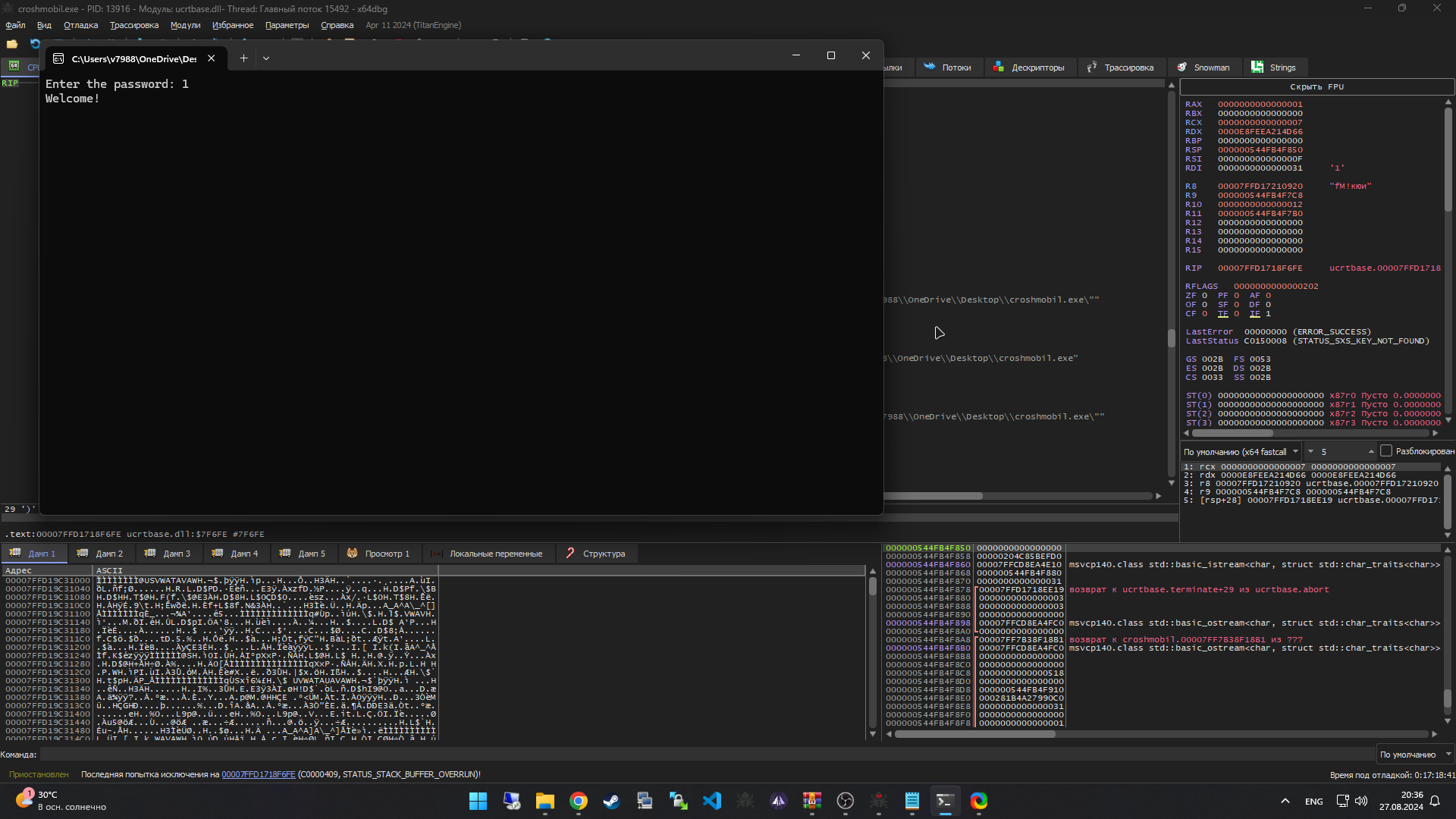Toggle the ZF flag value
The width and height of the screenshot is (1456, 819).
1204,296
